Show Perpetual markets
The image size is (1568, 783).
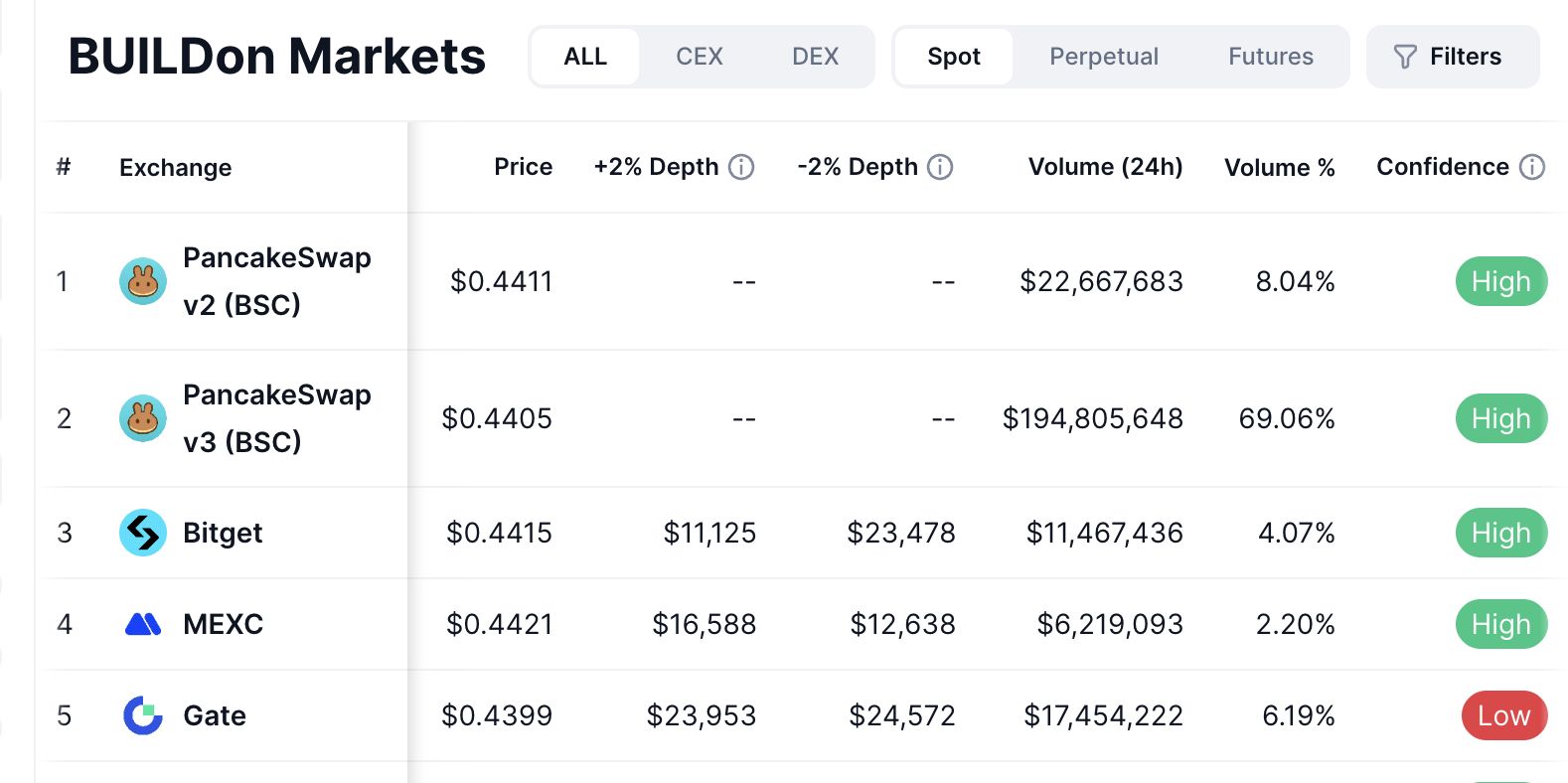coord(1103,57)
